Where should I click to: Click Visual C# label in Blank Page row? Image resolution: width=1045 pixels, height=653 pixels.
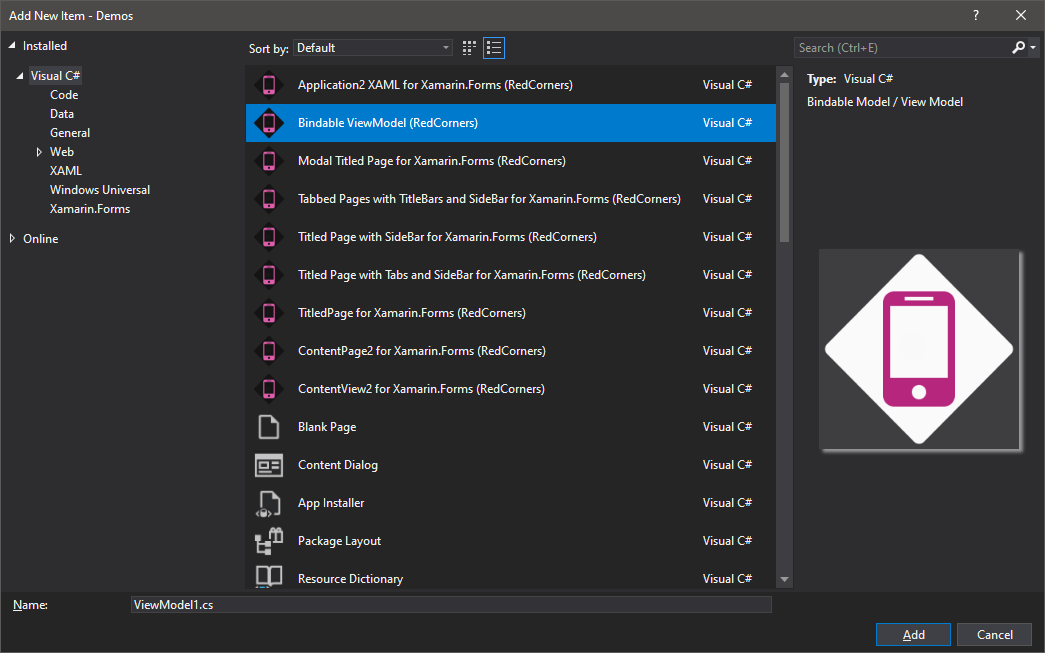click(x=727, y=426)
